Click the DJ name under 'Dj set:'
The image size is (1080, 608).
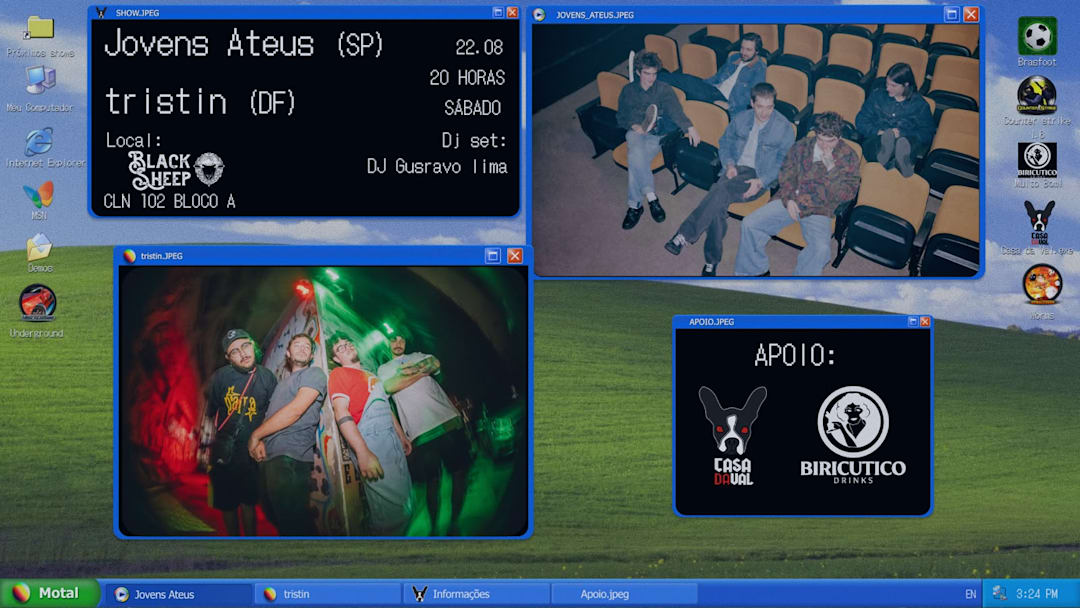pos(437,167)
